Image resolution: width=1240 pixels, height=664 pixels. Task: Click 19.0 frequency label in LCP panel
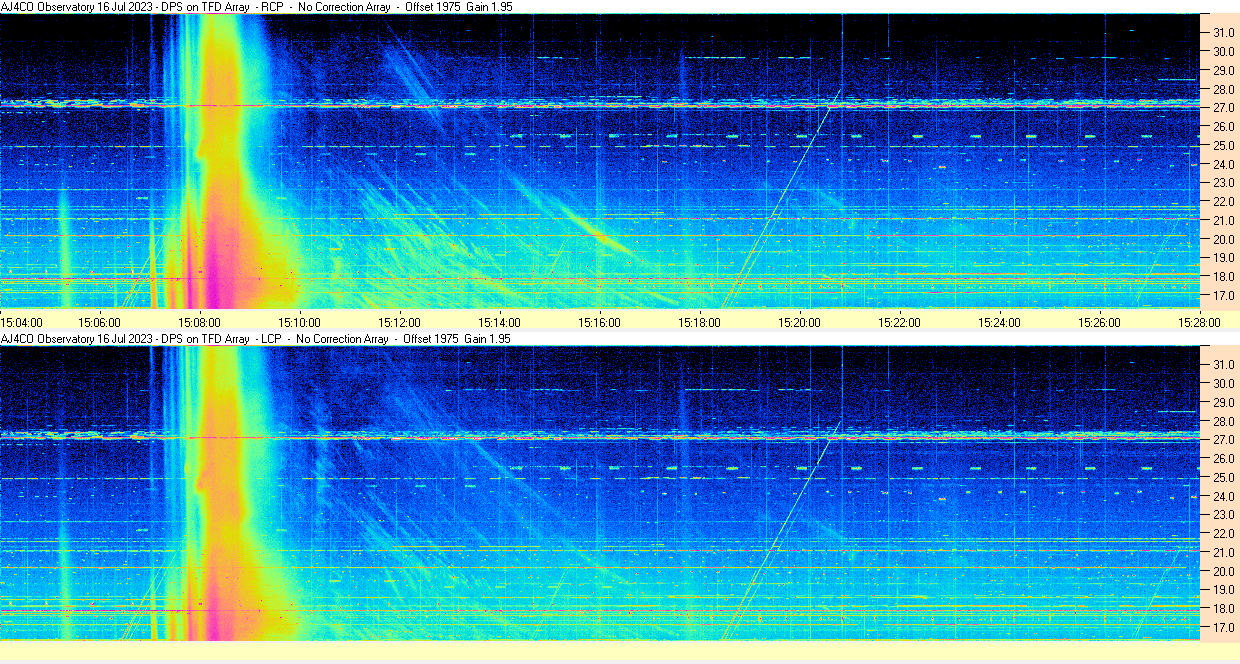(1224, 590)
